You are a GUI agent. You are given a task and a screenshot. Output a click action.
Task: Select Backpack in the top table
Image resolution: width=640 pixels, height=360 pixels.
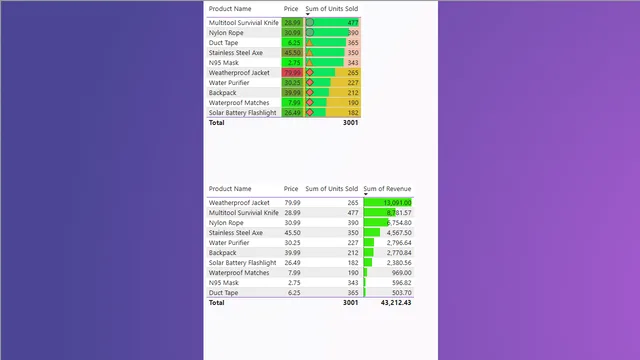click(x=222, y=93)
